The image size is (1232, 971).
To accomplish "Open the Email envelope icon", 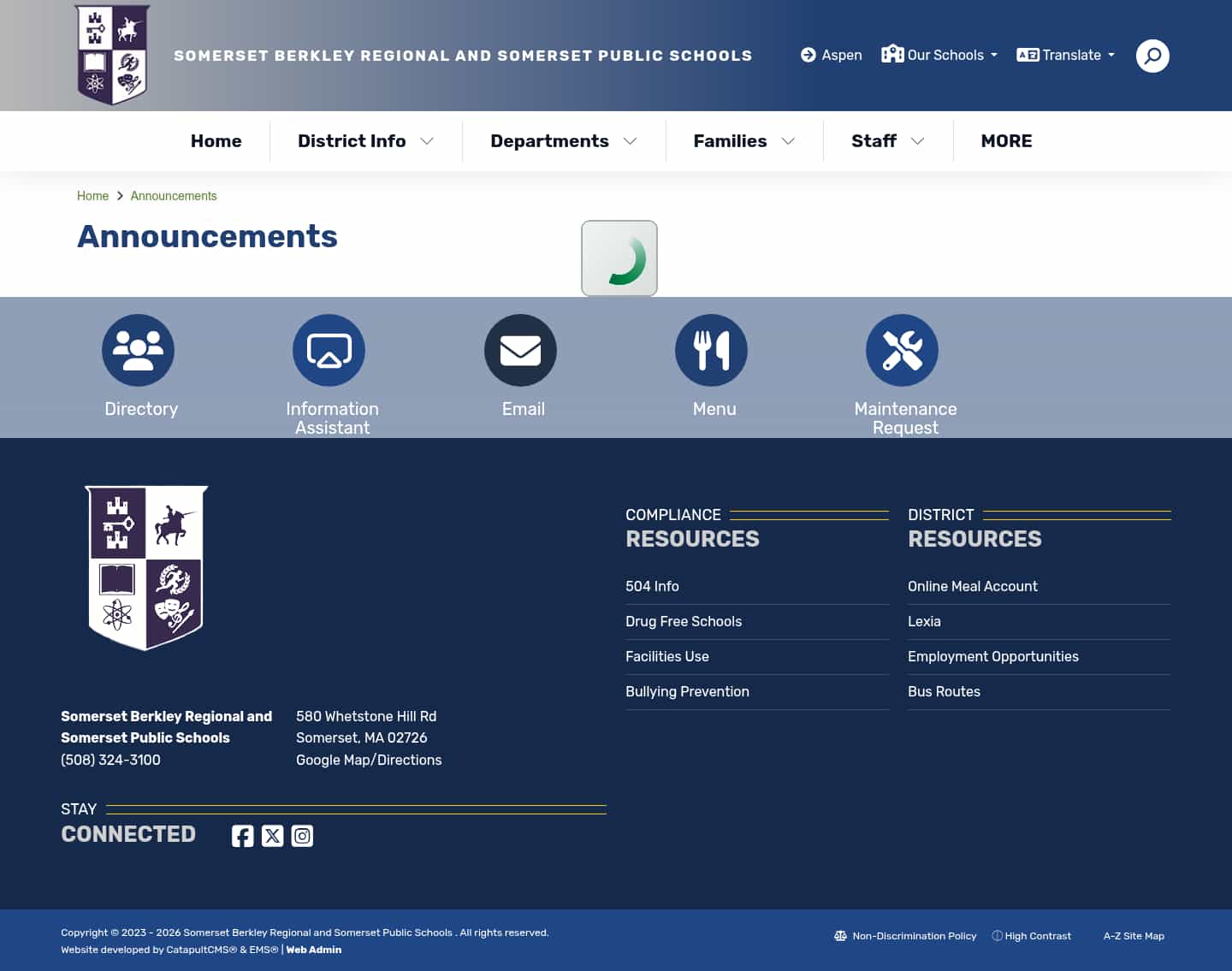I will [520, 350].
